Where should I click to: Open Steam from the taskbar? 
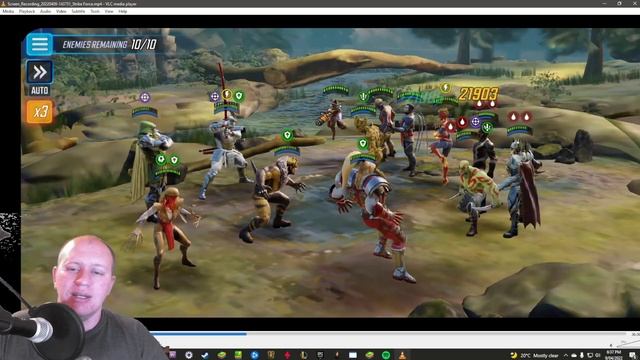(205, 355)
